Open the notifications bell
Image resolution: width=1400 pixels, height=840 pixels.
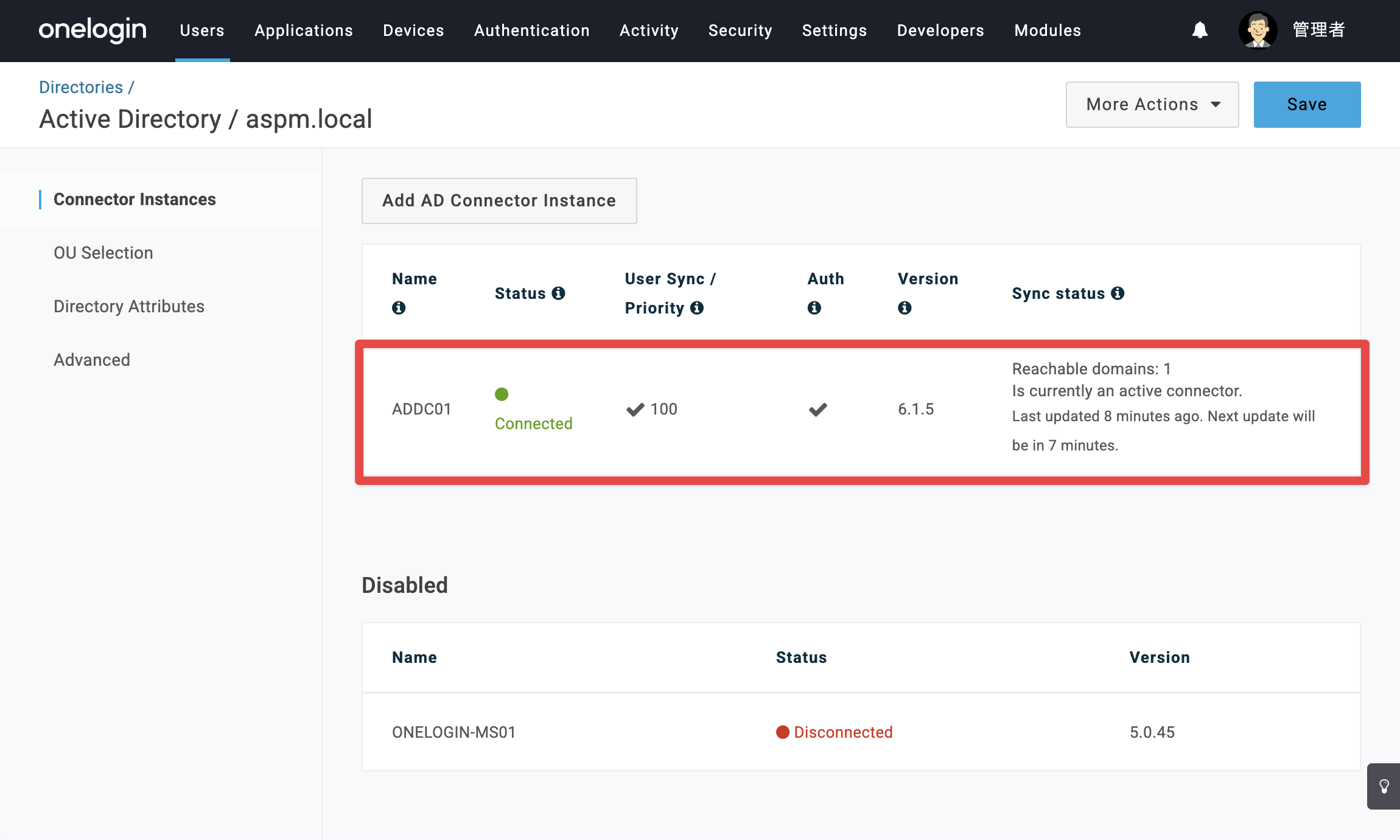(1200, 30)
